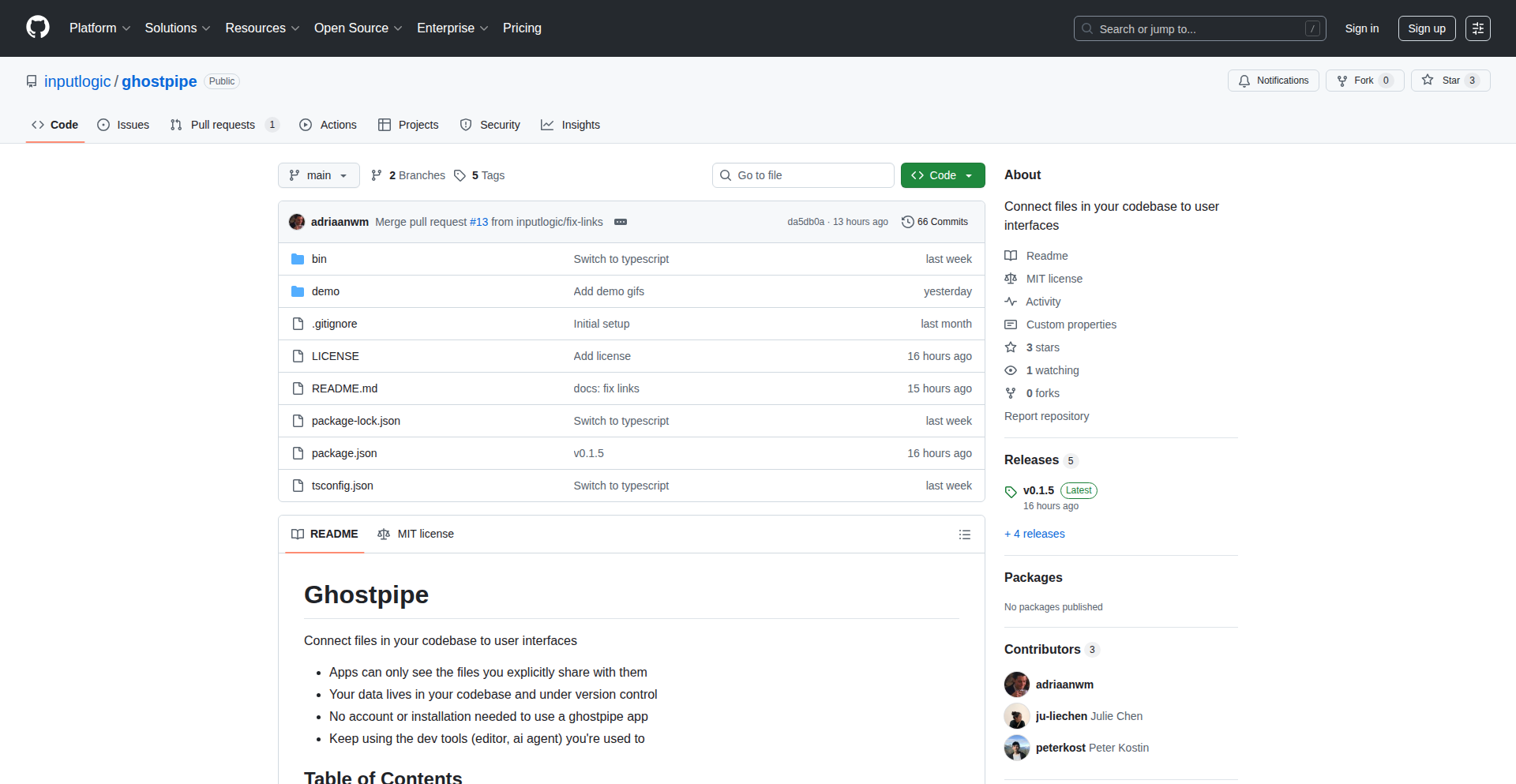Open the README outline list icon
1516x784 pixels.
tap(964, 535)
